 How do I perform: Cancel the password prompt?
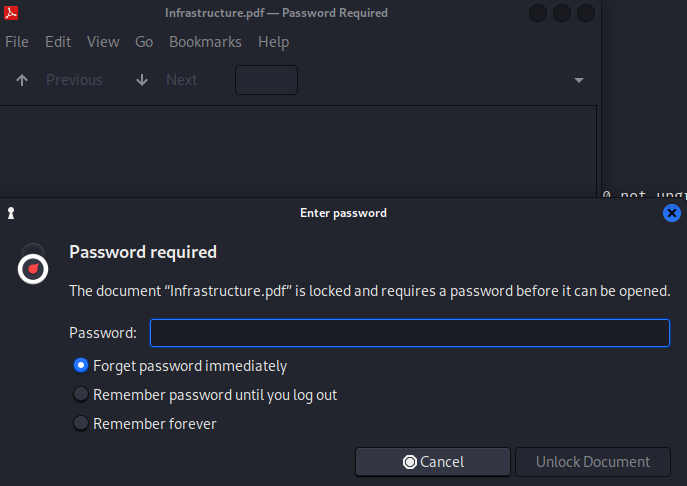(433, 462)
